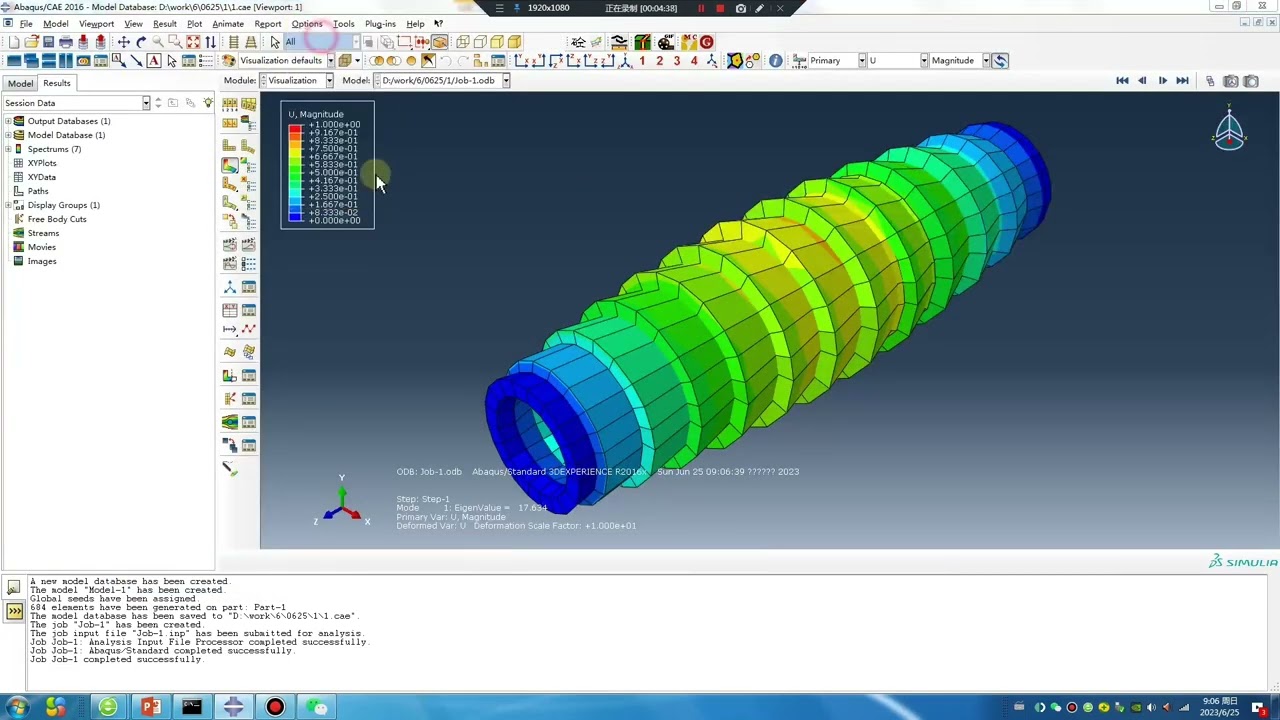Click the Create XY Data icon
1280x720 pixels.
230,310
